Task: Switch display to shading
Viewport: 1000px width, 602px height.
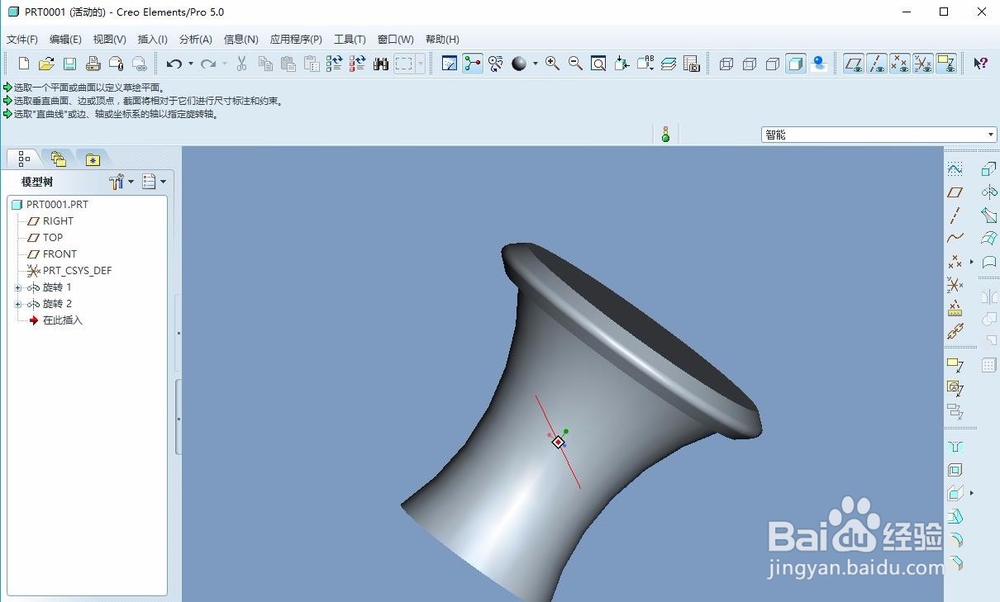Action: (x=795, y=64)
